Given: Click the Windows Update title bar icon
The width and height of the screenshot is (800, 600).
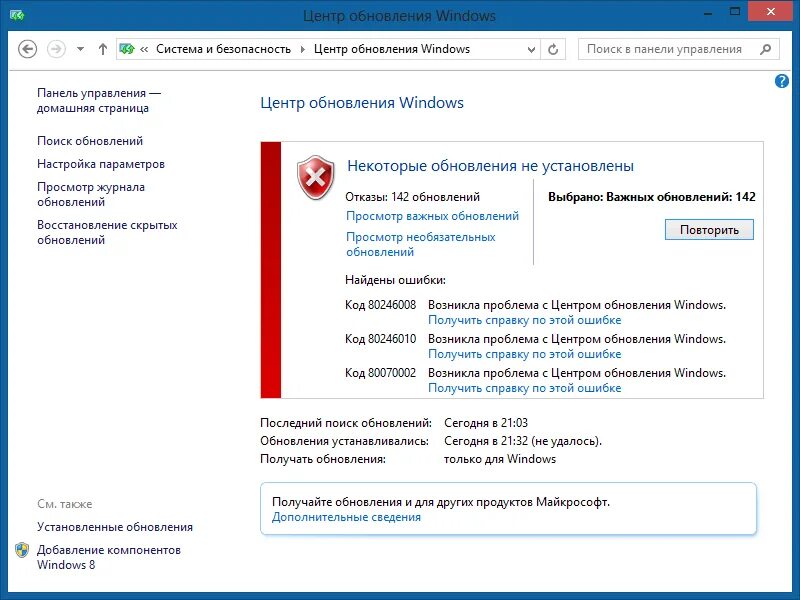Looking at the screenshot, I should [17, 16].
